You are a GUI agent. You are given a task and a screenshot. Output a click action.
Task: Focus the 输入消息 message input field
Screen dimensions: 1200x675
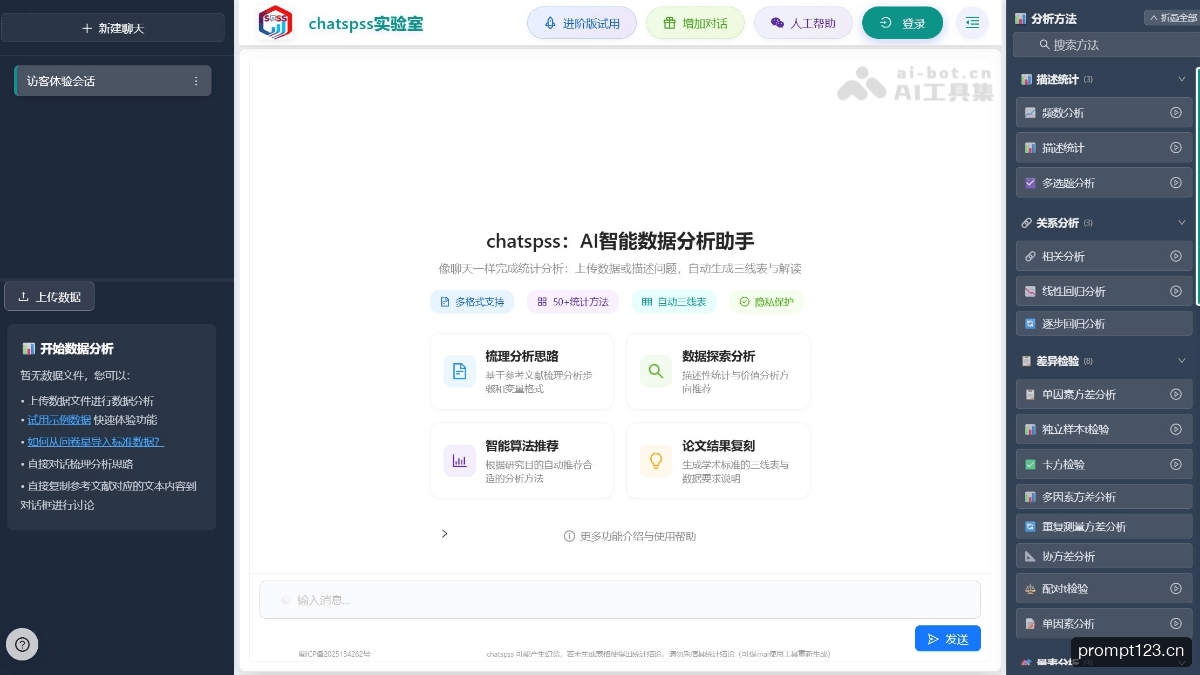click(620, 600)
